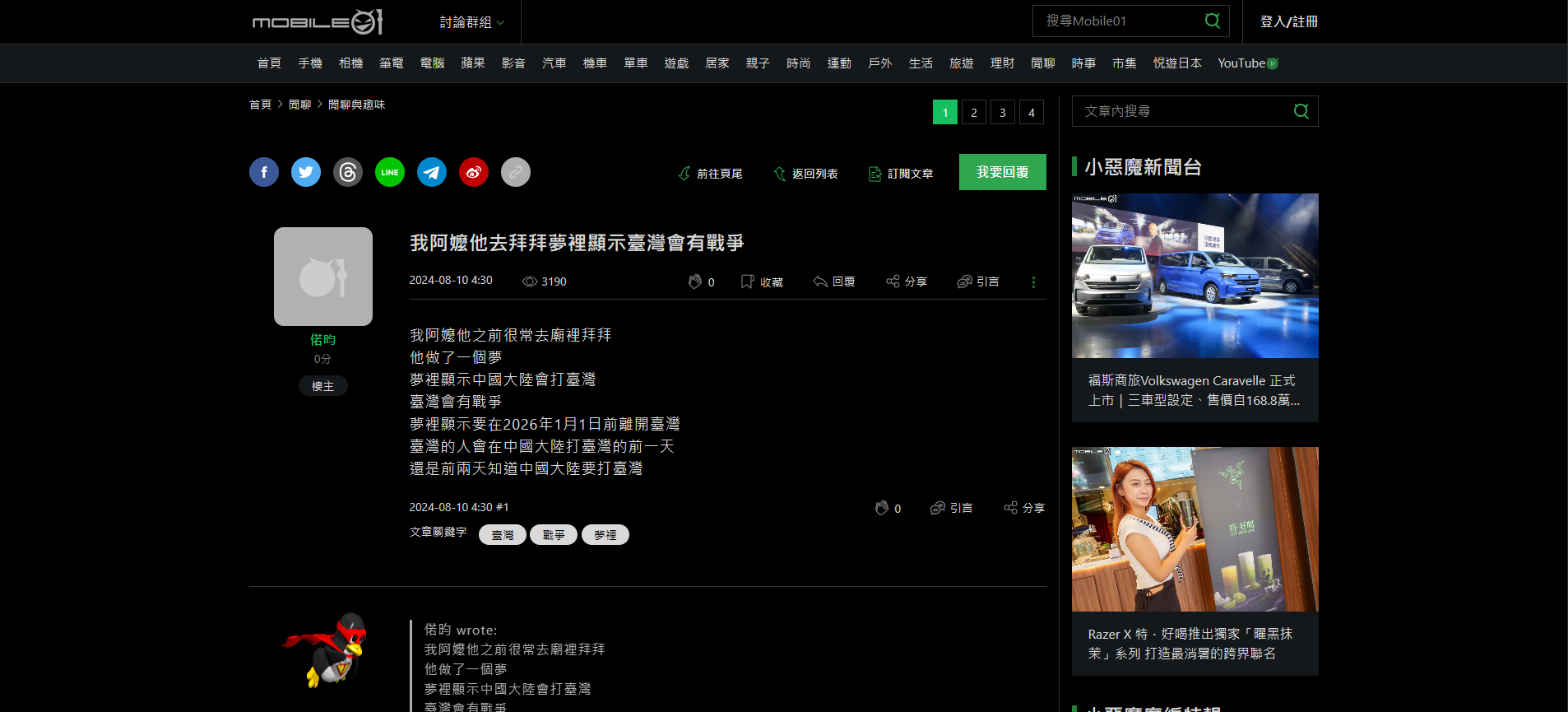Open the 手機 category in the nav bar
This screenshot has width=1568, height=712.
310,63
